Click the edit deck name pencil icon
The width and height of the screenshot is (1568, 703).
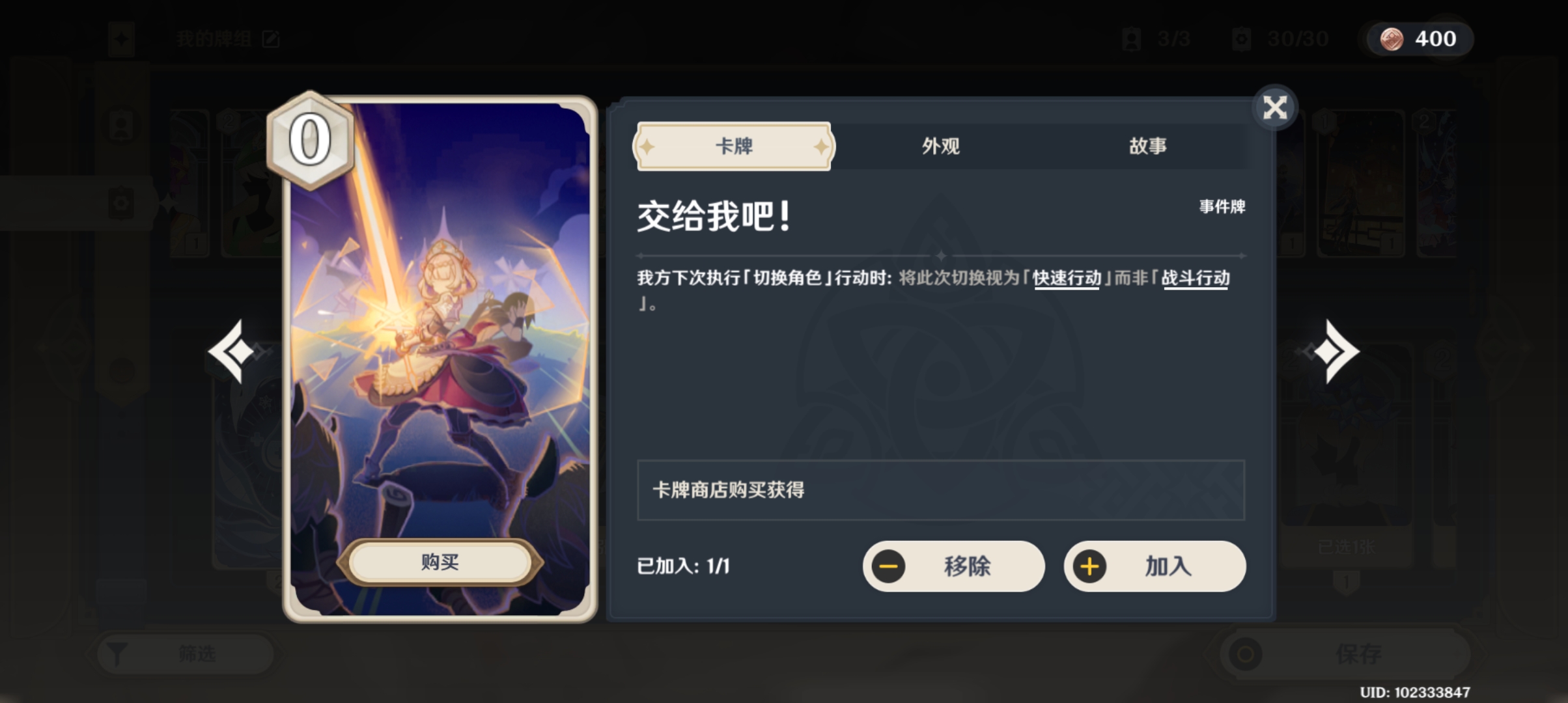[271, 40]
